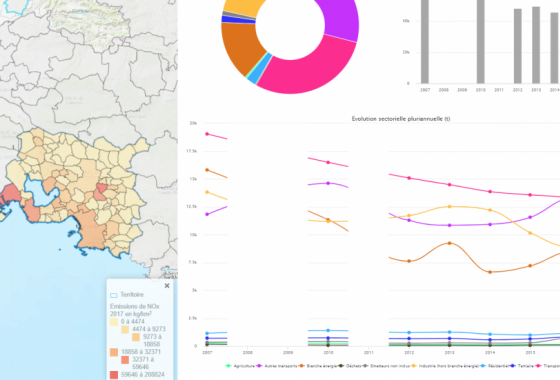Viewport: 560px width, 380px height.
Task: Click the orange line's 2013 peak point
Action: [450, 243]
